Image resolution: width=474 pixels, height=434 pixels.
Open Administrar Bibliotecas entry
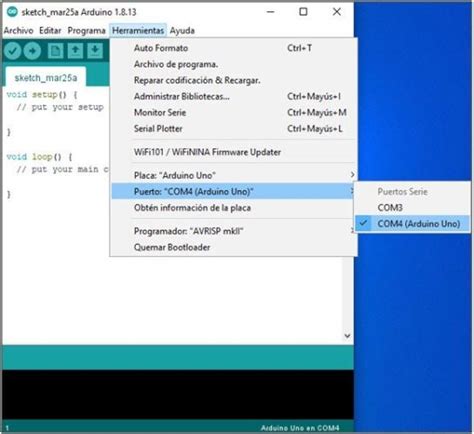pyautogui.click(x=233, y=96)
